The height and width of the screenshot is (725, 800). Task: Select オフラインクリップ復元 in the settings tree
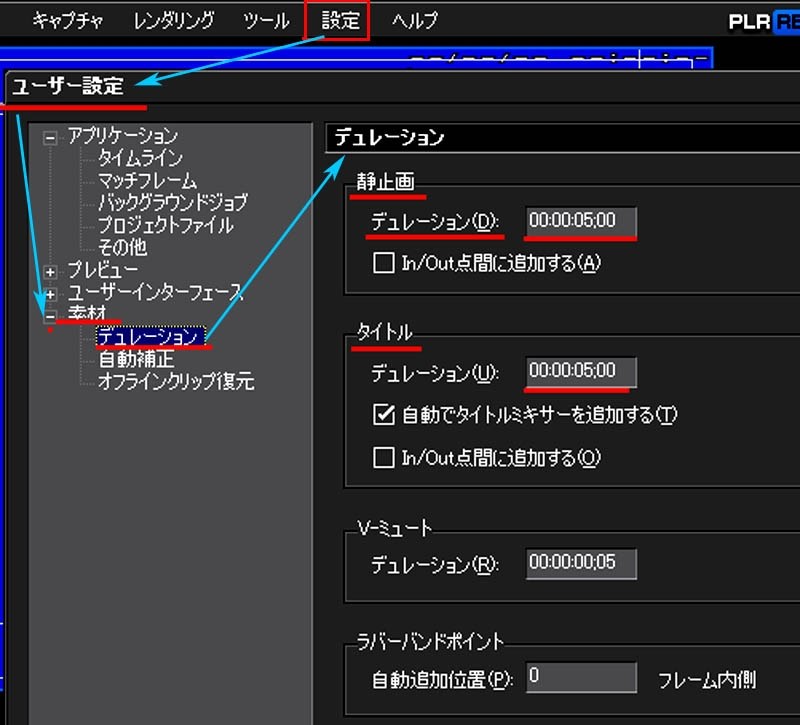(x=176, y=382)
